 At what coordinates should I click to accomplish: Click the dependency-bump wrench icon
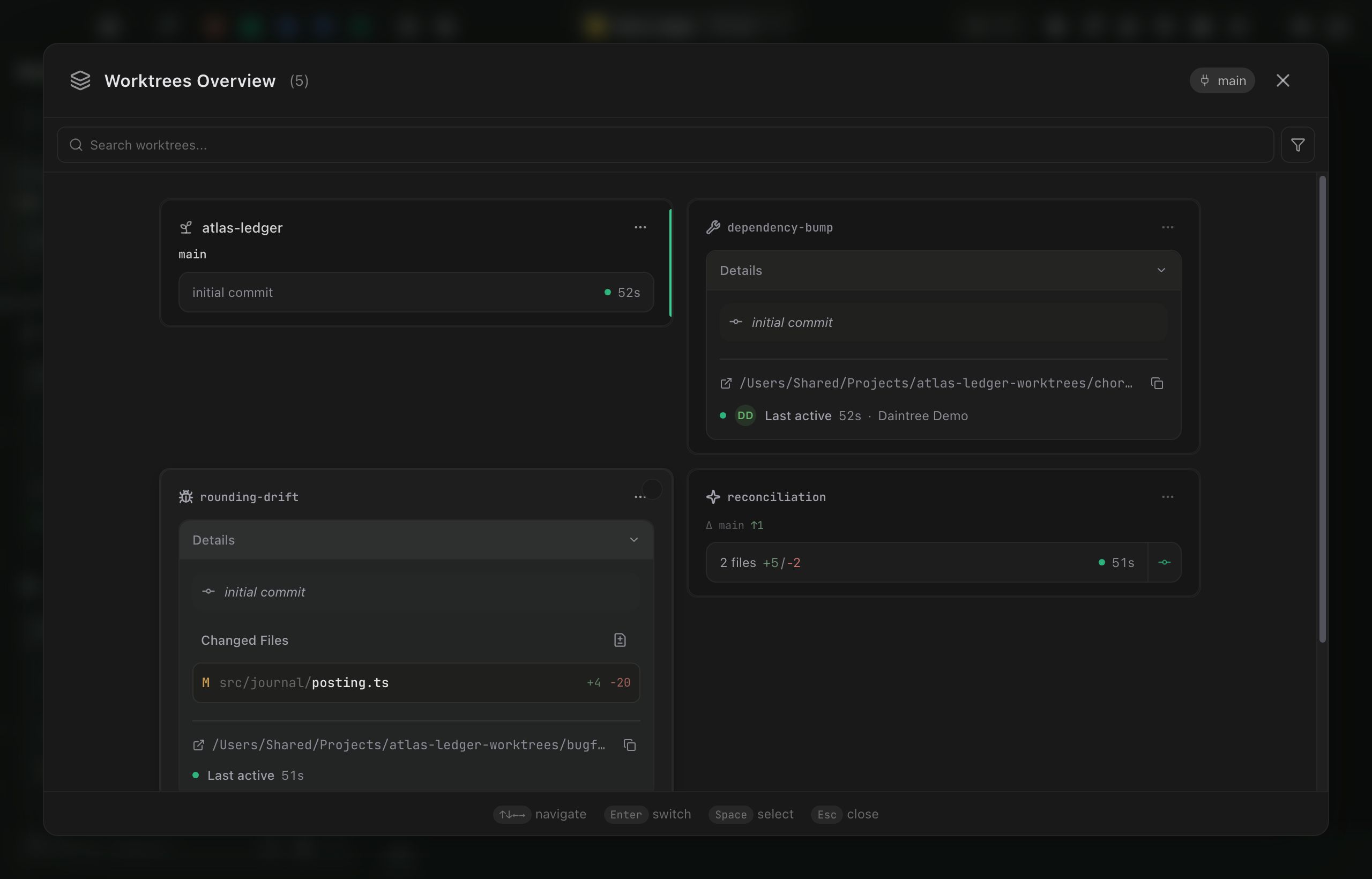pos(713,227)
